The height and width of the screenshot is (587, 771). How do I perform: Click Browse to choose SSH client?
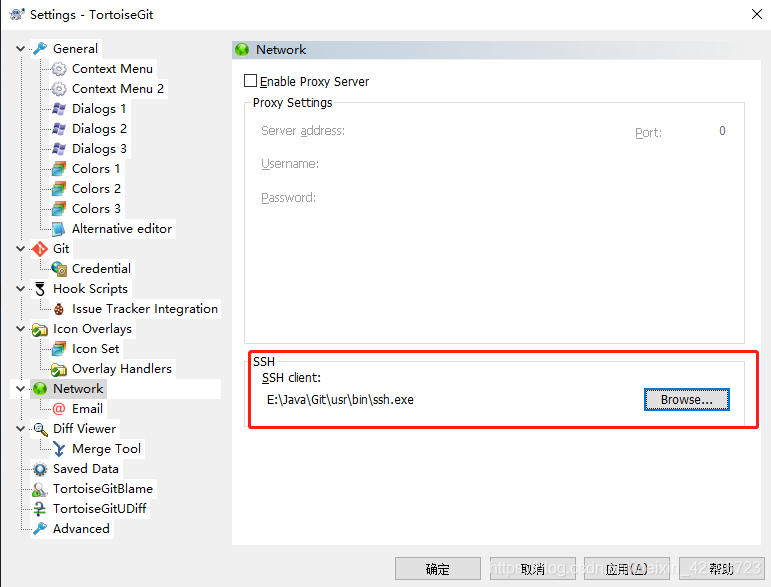686,400
